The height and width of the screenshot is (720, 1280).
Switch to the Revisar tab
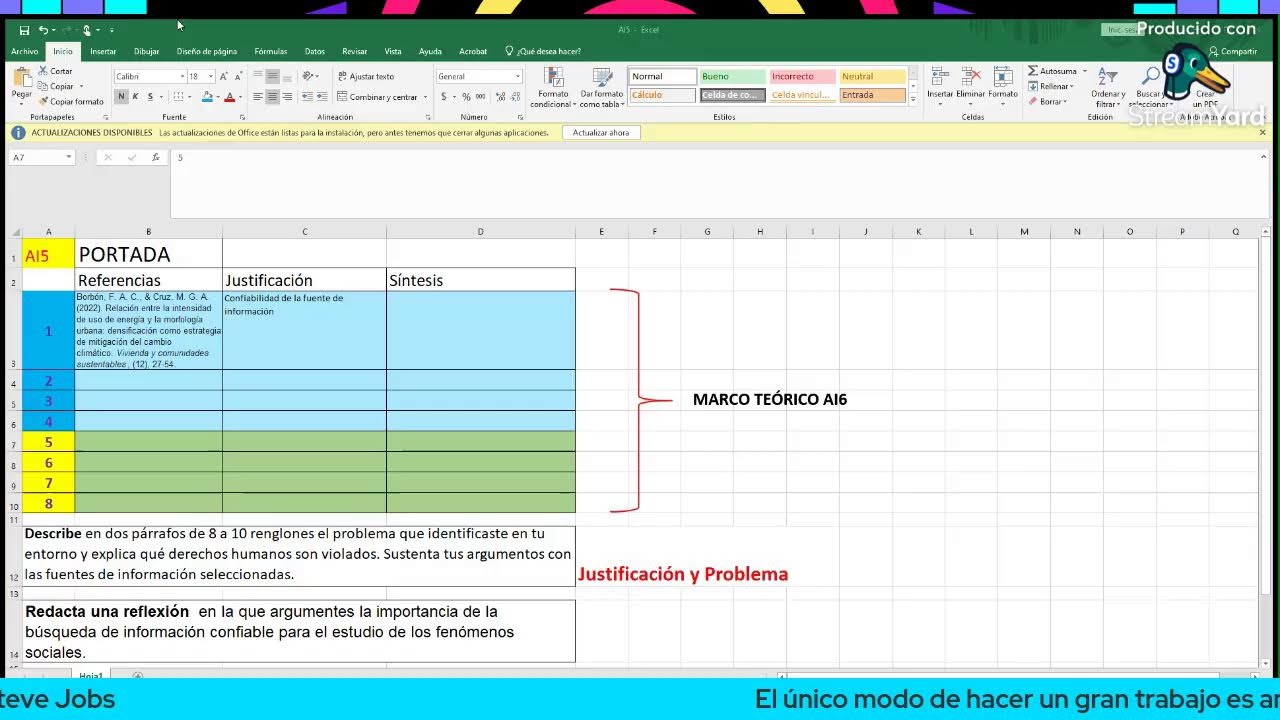tap(355, 51)
